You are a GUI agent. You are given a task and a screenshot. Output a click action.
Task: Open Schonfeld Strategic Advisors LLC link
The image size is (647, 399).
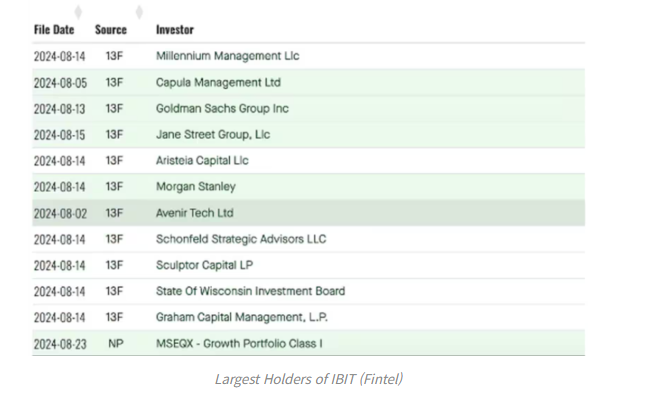click(x=241, y=239)
